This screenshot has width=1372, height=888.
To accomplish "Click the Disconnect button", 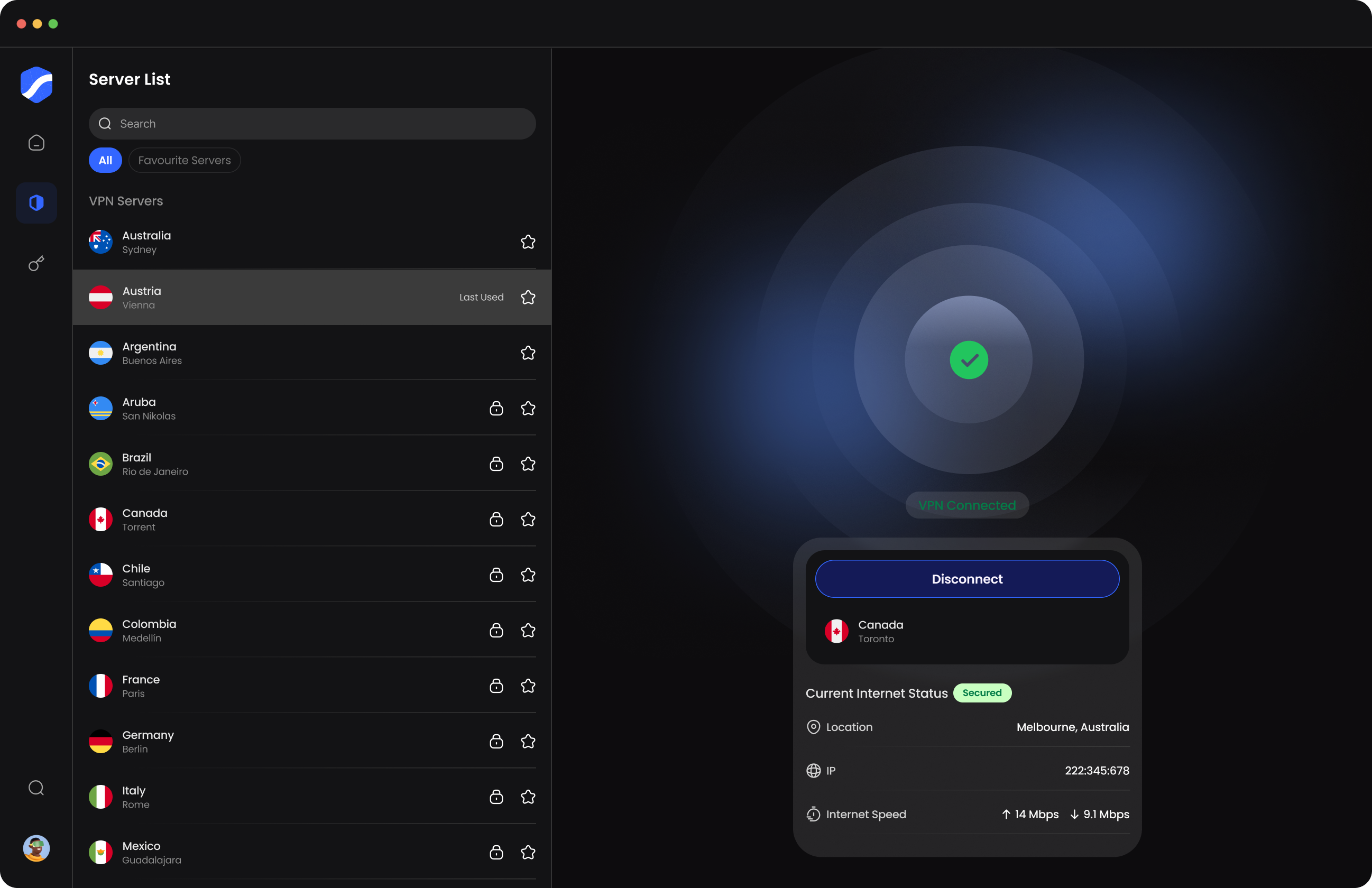I will [x=966, y=579].
